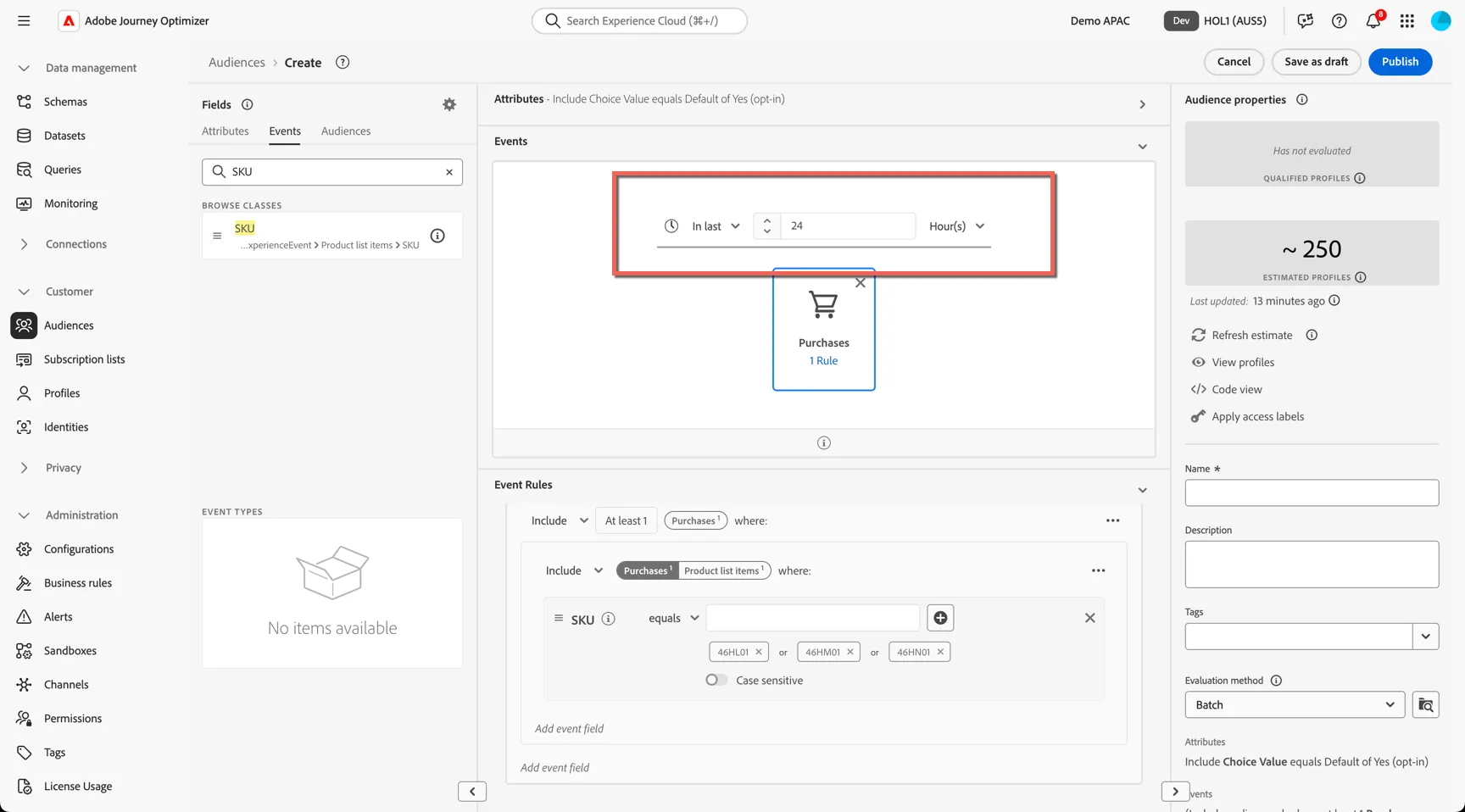Screen dimensions: 1465x812
Task: Remove the Purchases event card
Action: pyautogui.click(x=861, y=283)
